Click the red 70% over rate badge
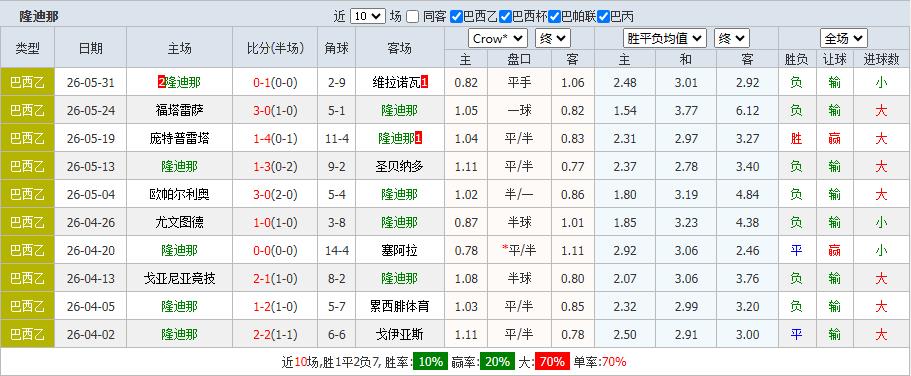 (x=551, y=361)
